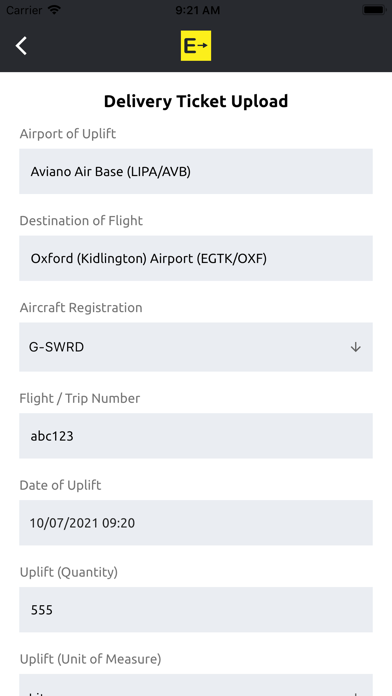Tap the Aircraft Registration label

tap(81, 308)
